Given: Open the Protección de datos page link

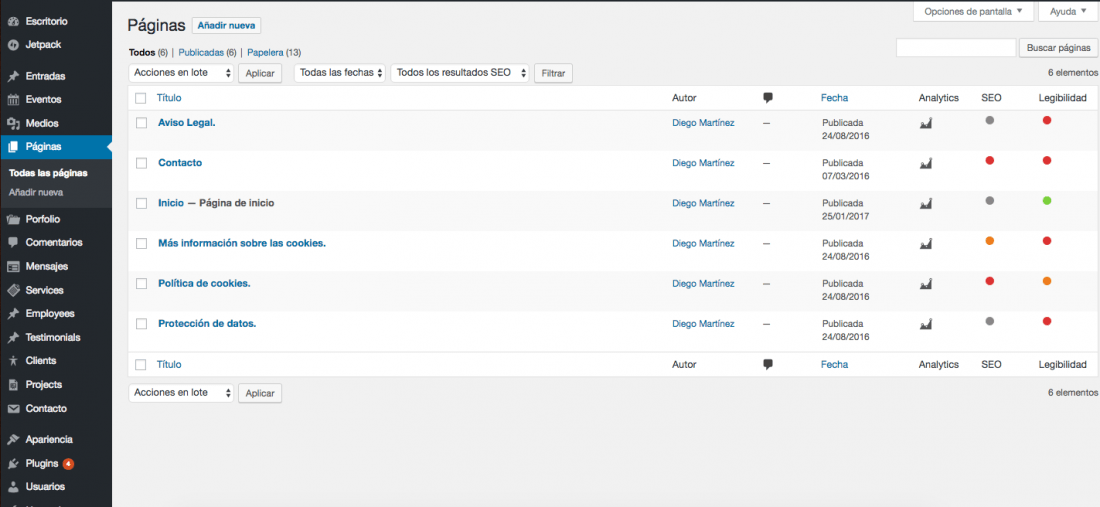Looking at the screenshot, I should [x=207, y=324].
